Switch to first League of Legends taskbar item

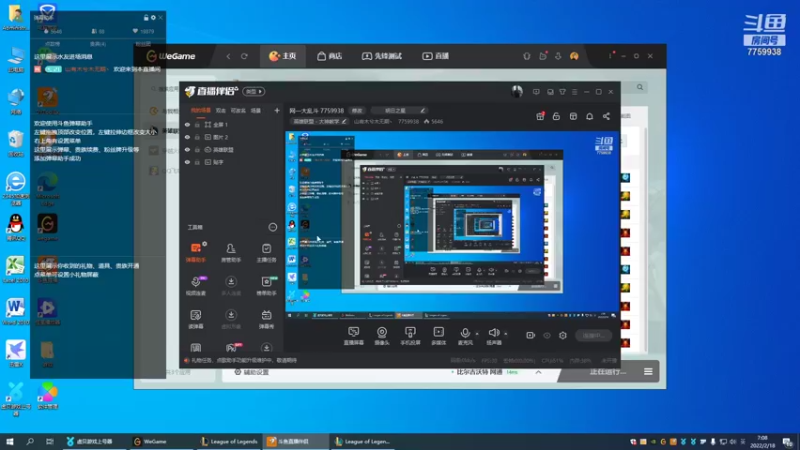tap(229, 441)
